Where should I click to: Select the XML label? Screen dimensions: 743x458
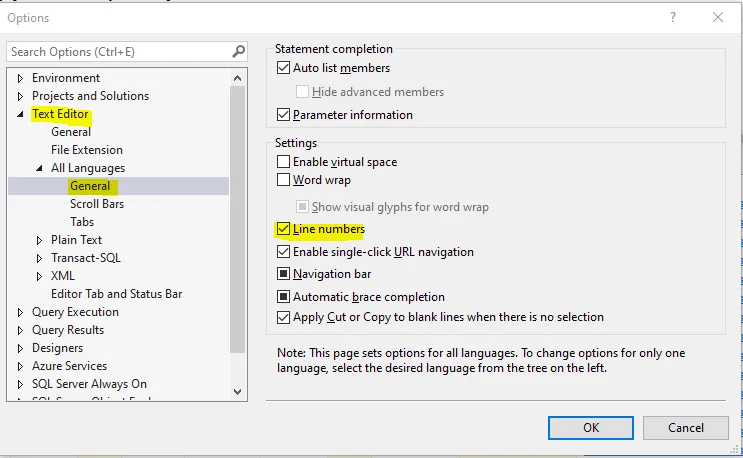click(63, 276)
